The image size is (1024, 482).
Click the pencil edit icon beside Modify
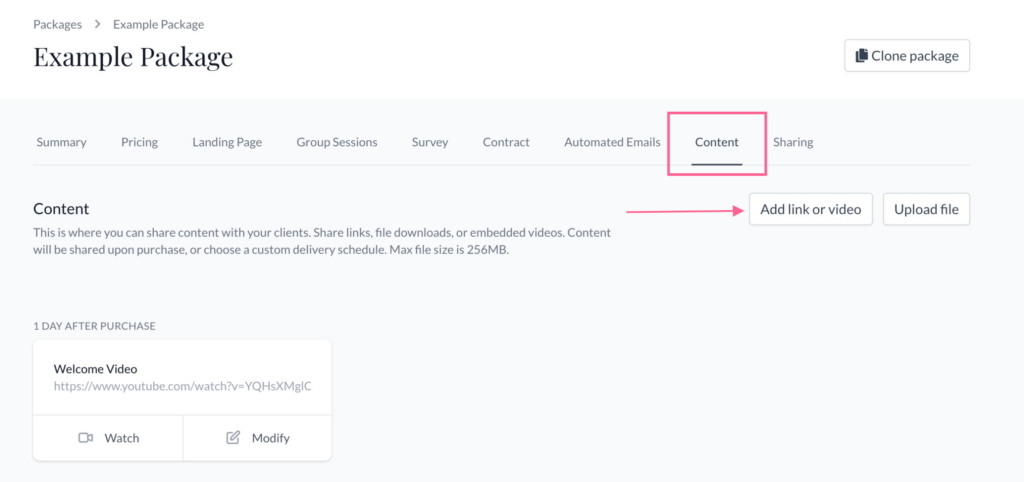pos(233,438)
